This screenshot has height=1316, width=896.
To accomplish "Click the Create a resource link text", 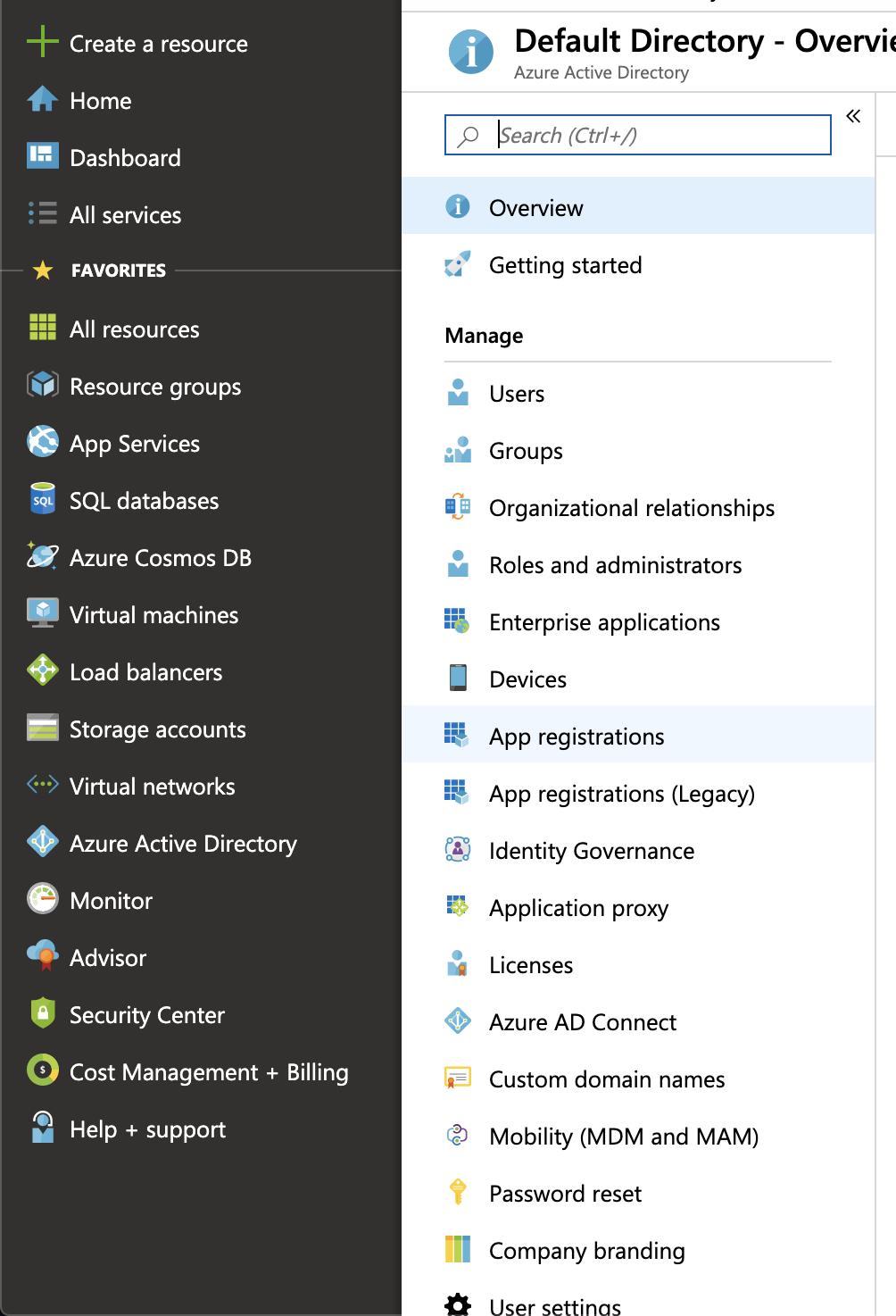I will pos(159,44).
